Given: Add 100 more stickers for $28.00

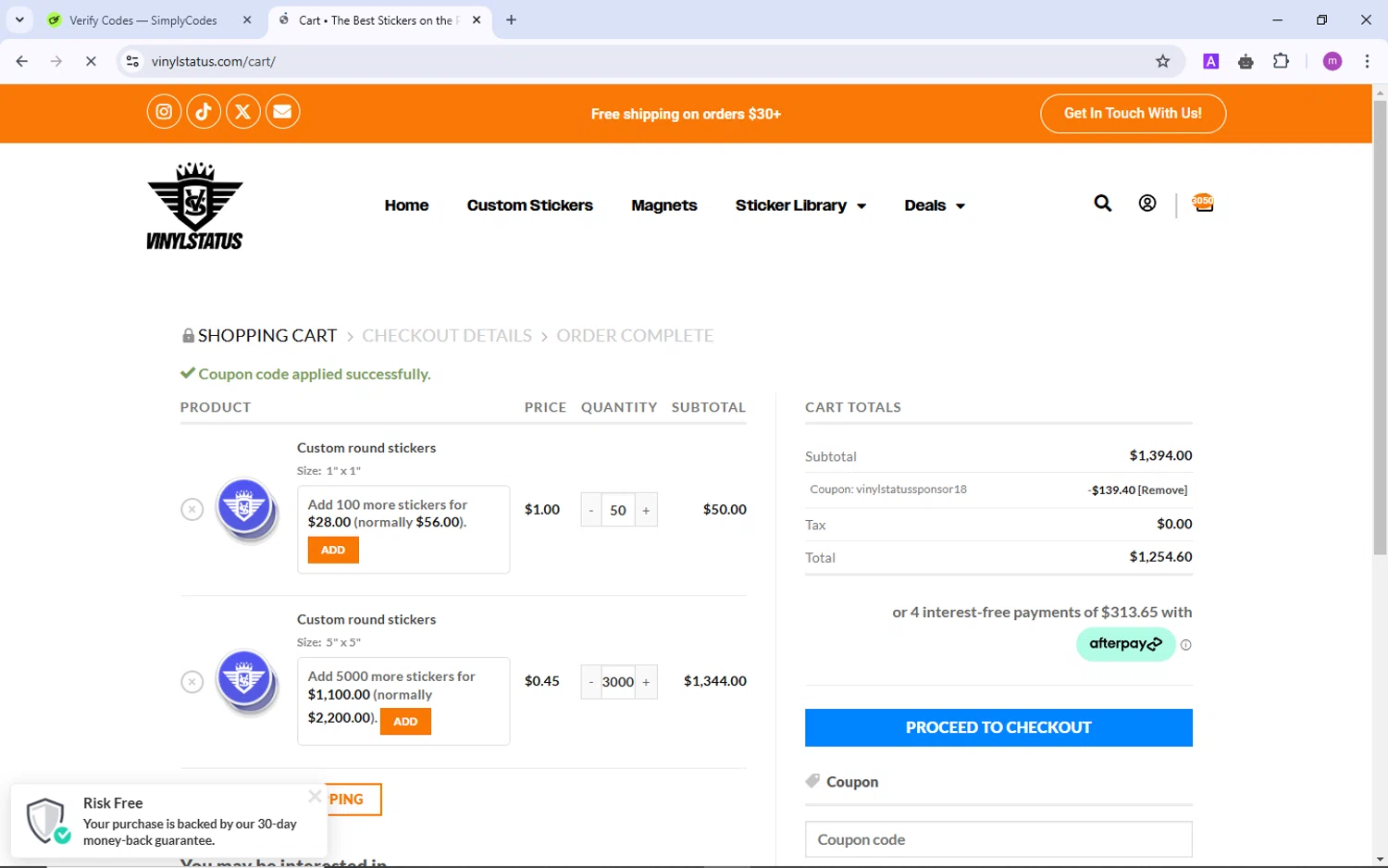Looking at the screenshot, I should [333, 550].
